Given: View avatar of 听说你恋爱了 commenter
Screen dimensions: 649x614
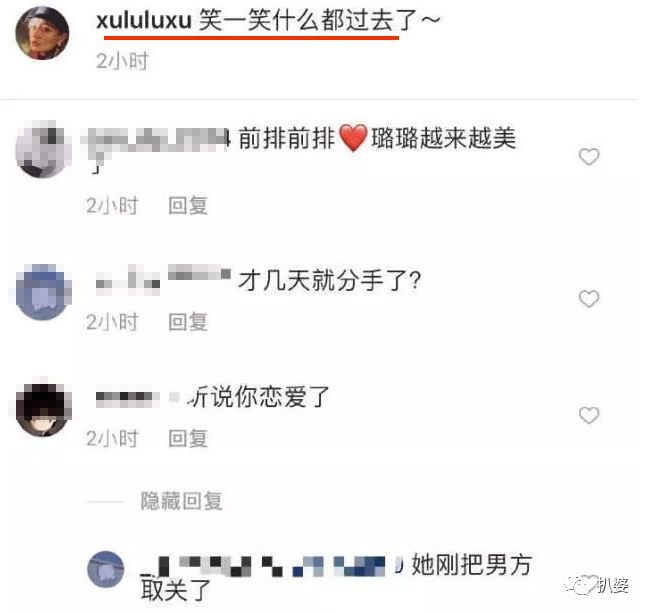Looking at the screenshot, I should [x=43, y=409].
